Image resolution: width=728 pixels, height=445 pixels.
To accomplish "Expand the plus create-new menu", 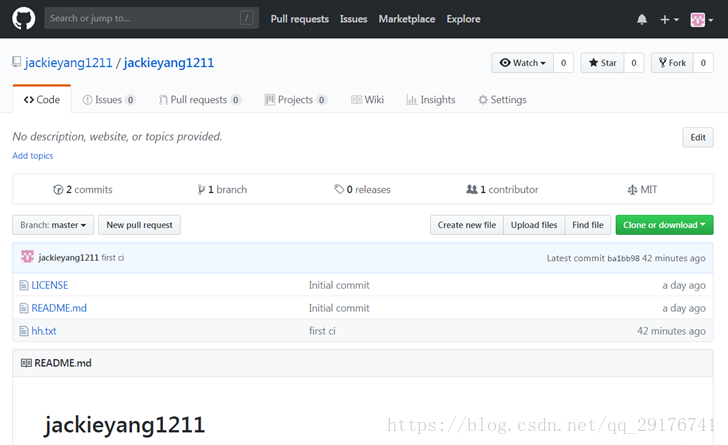I will (x=669, y=20).
